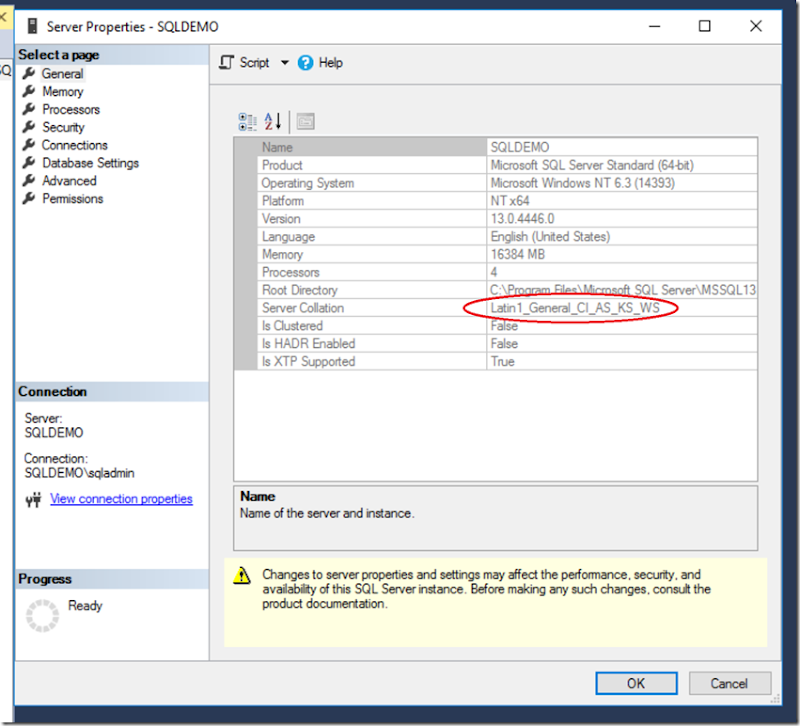Viewport: 800px width, 726px height.
Task: Click the Progress spinner indicator
Action: coord(42,616)
